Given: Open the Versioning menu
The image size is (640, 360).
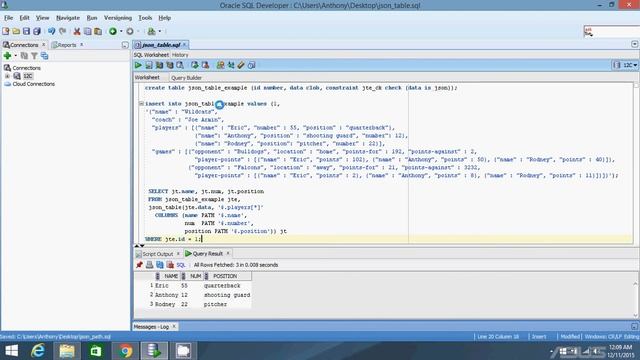Looking at the screenshot, I should tap(118, 18).
